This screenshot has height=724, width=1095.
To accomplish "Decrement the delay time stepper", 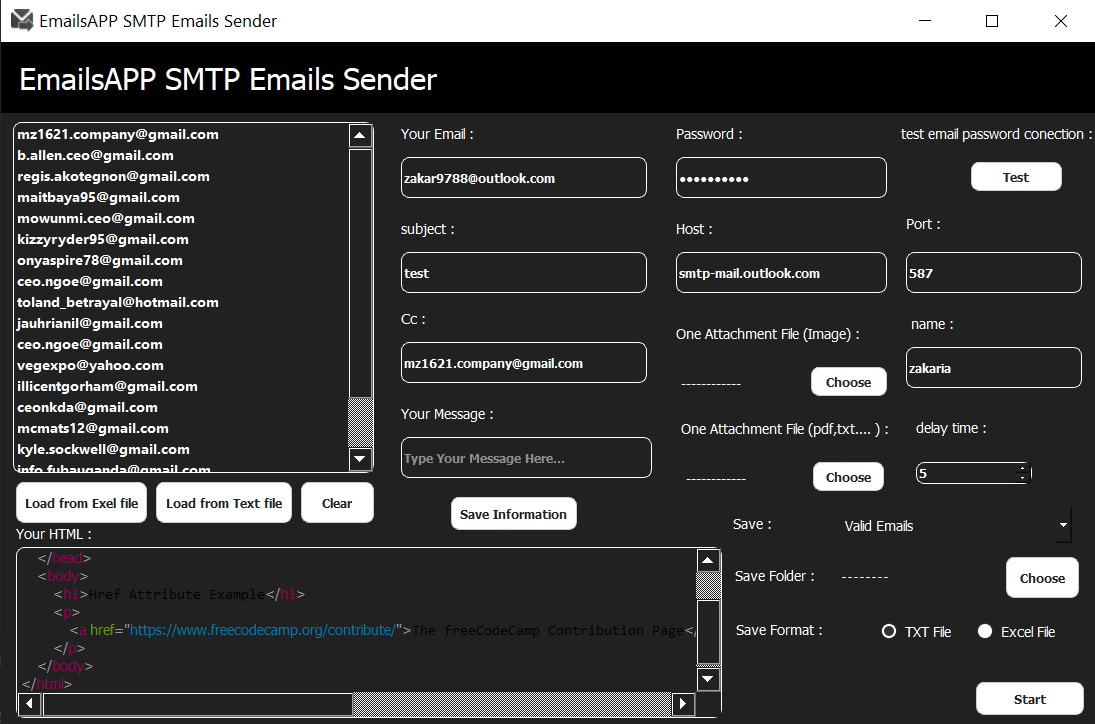I will click(1021, 477).
